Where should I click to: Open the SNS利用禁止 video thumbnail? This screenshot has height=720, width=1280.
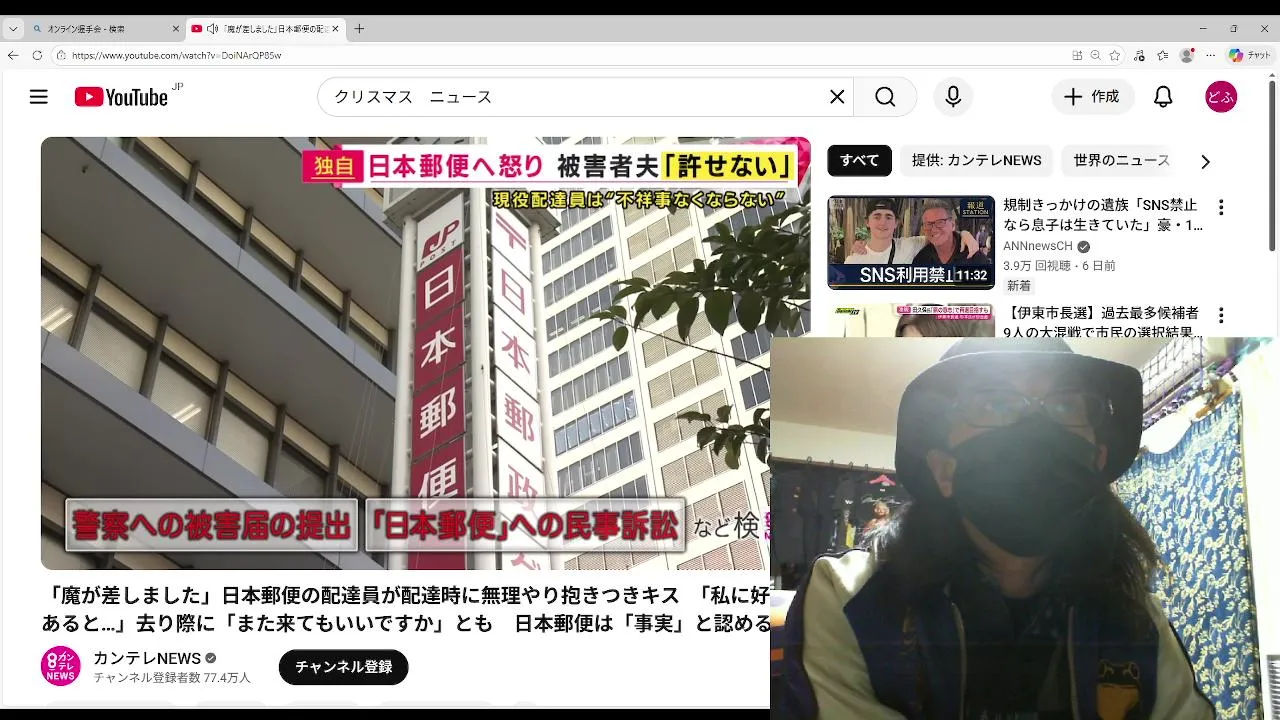(911, 242)
